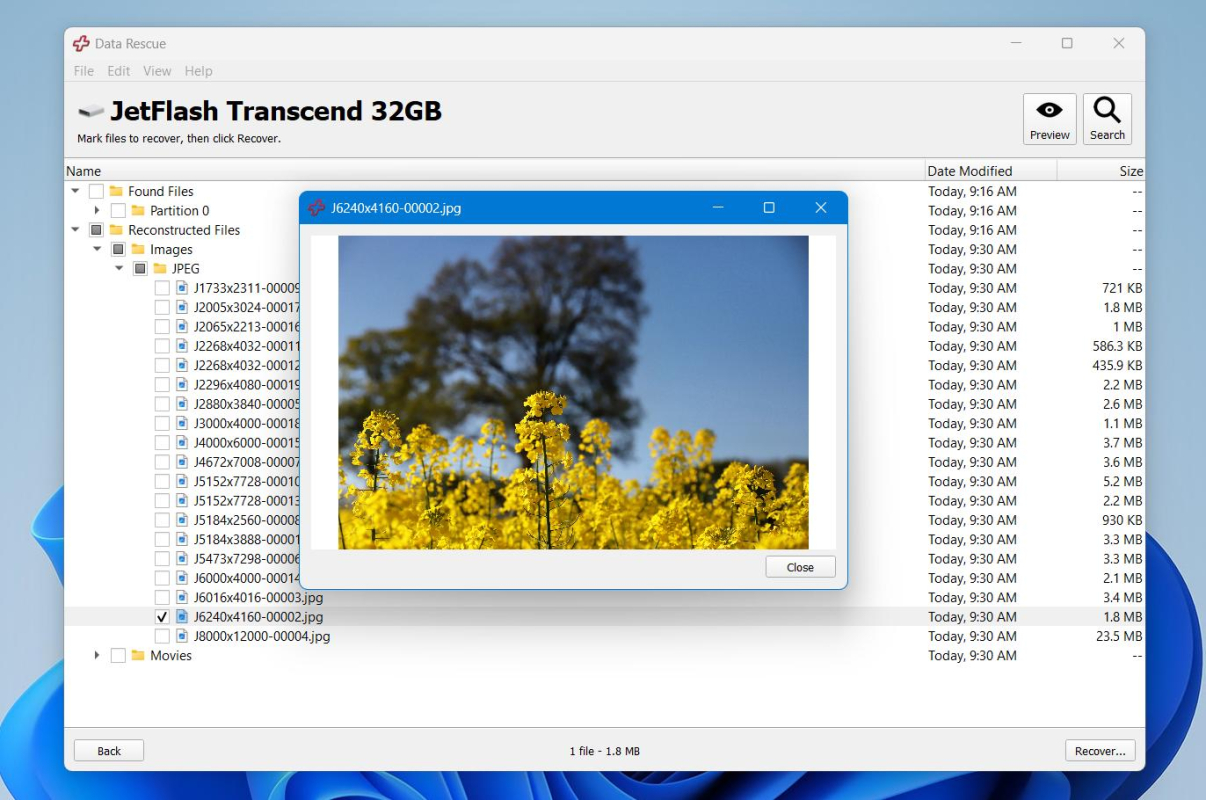Image resolution: width=1206 pixels, height=800 pixels.
Task: Click the Partition 0 folder label
Action: [180, 211]
